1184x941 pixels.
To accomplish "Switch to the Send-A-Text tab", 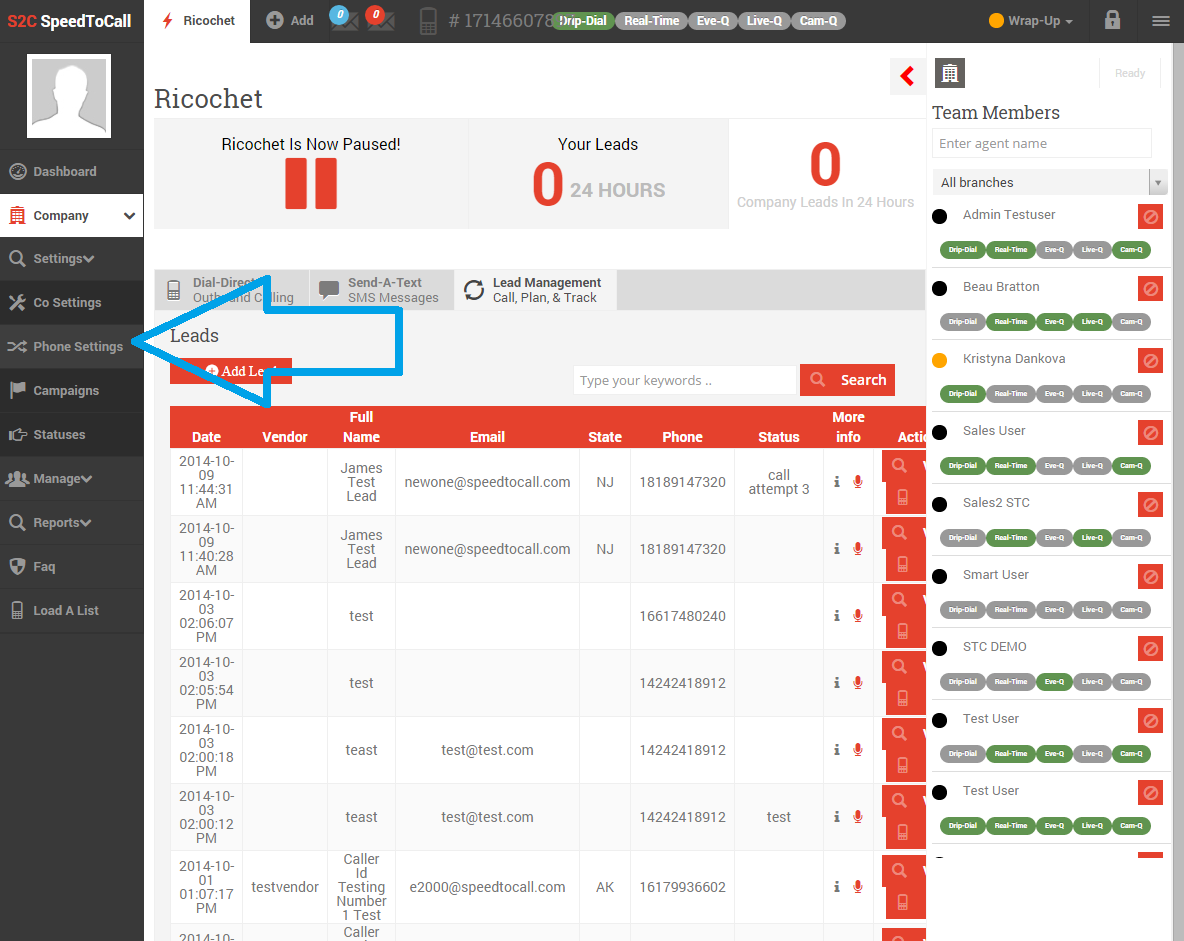I will point(381,290).
